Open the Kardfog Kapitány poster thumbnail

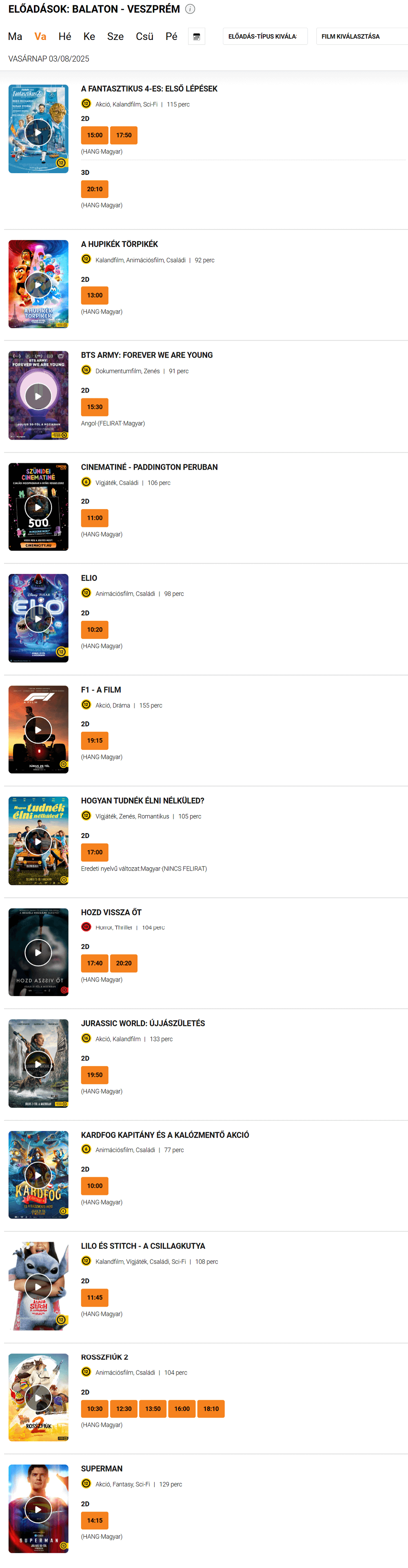38,1175
